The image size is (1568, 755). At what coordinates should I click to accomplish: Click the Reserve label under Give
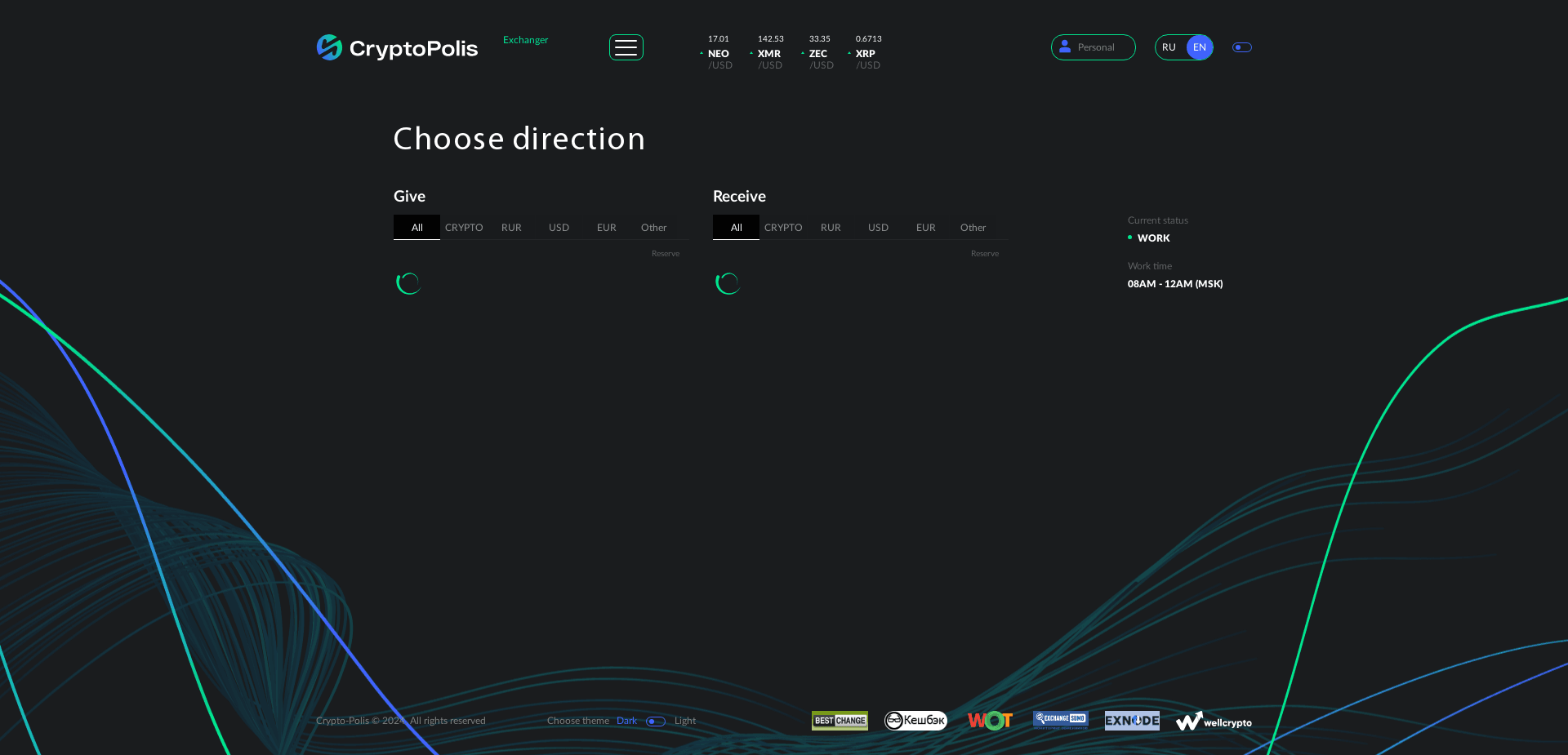tap(666, 254)
